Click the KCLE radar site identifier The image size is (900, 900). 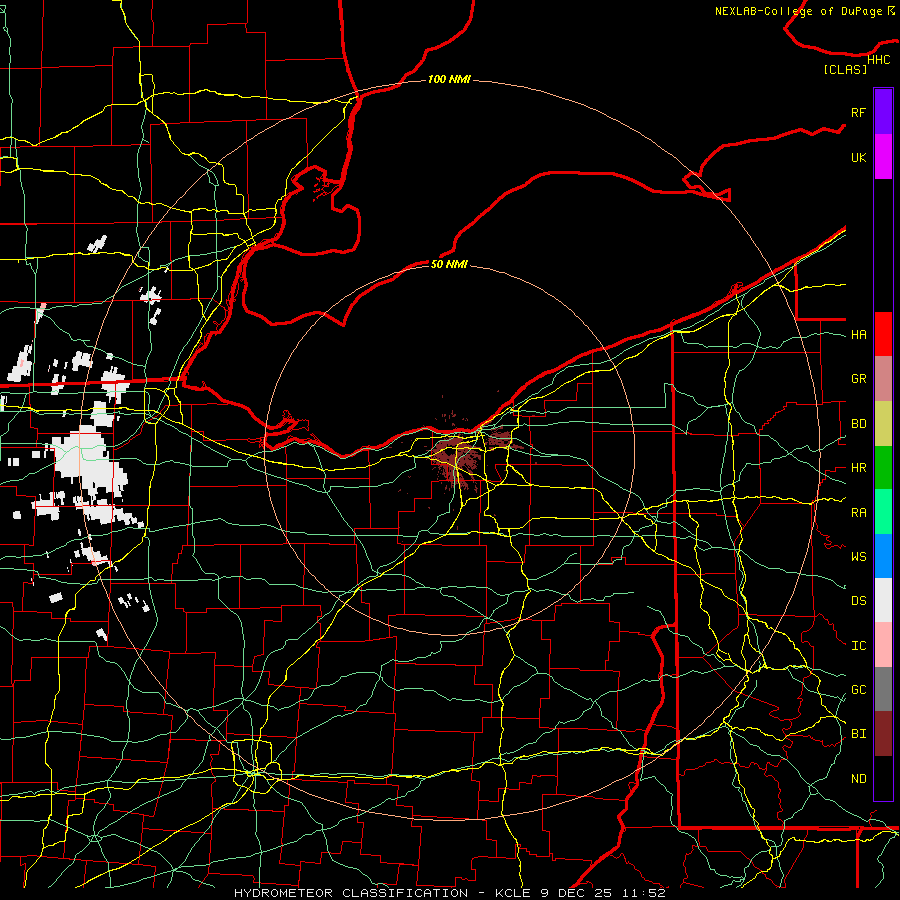tap(514, 893)
